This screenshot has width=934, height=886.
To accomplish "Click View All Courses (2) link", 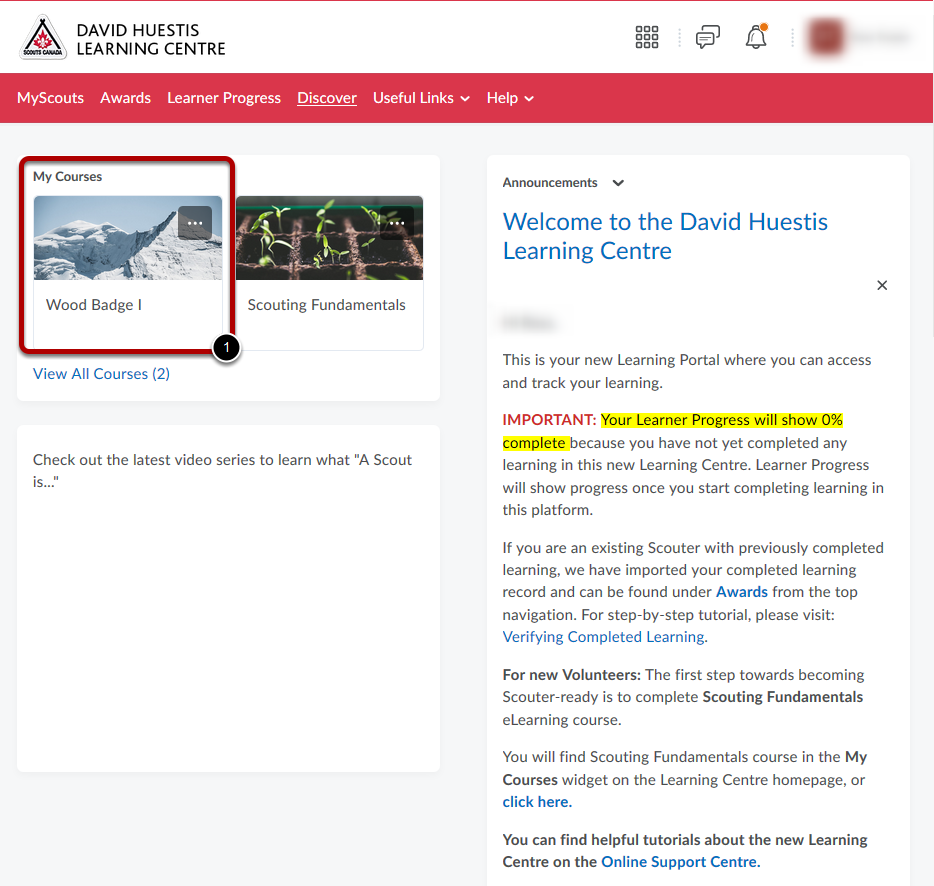I will point(101,374).
